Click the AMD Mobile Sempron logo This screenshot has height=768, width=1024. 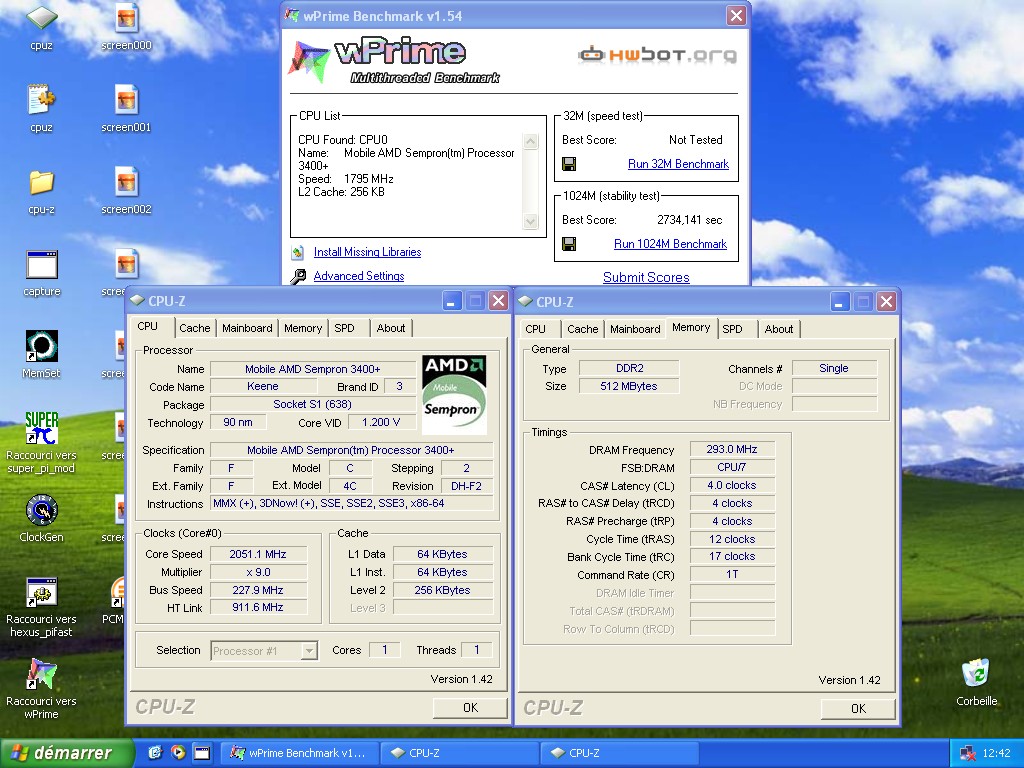pyautogui.click(x=454, y=394)
